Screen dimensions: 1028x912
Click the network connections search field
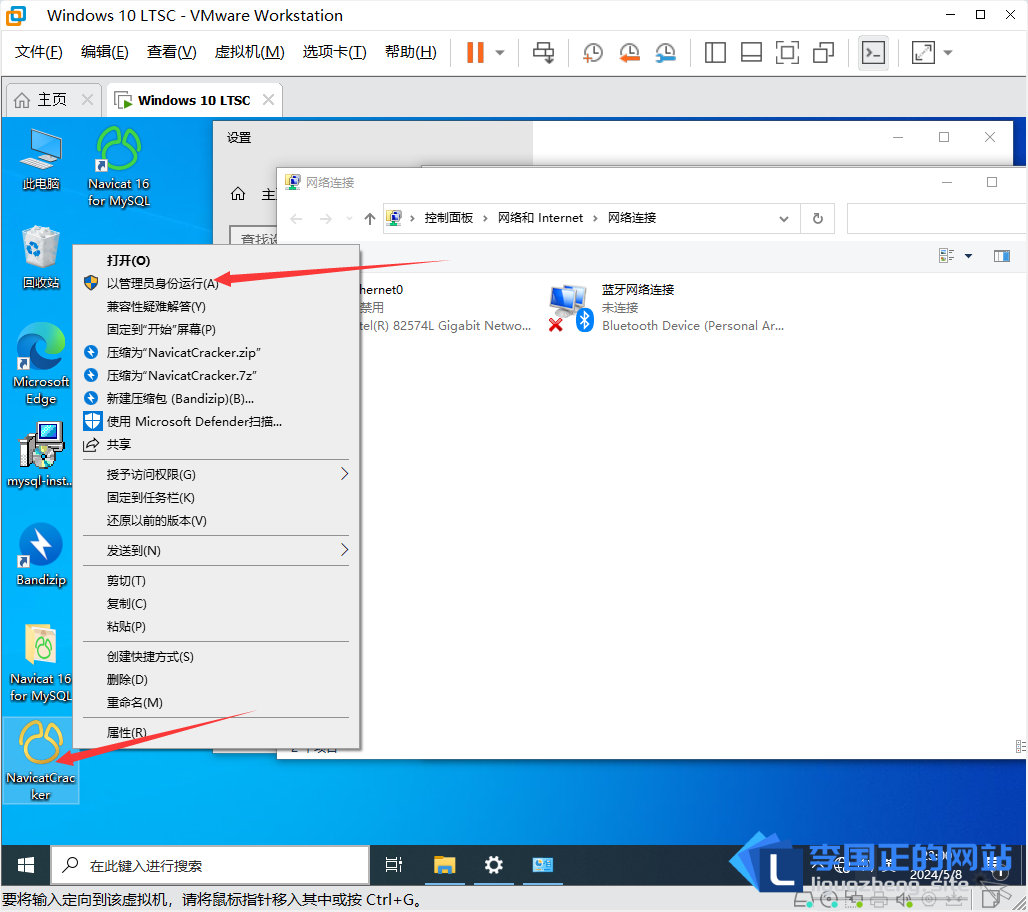coord(938,218)
